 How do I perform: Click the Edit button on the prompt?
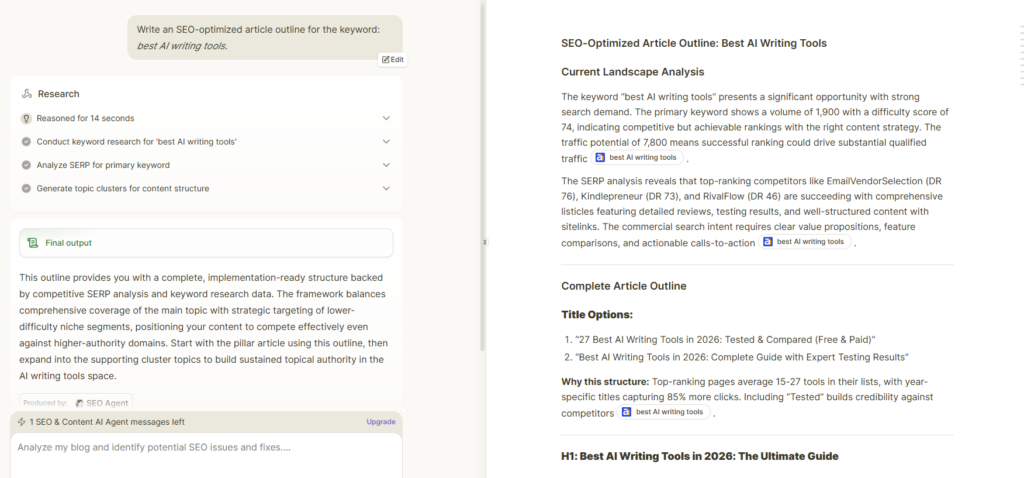(392, 59)
